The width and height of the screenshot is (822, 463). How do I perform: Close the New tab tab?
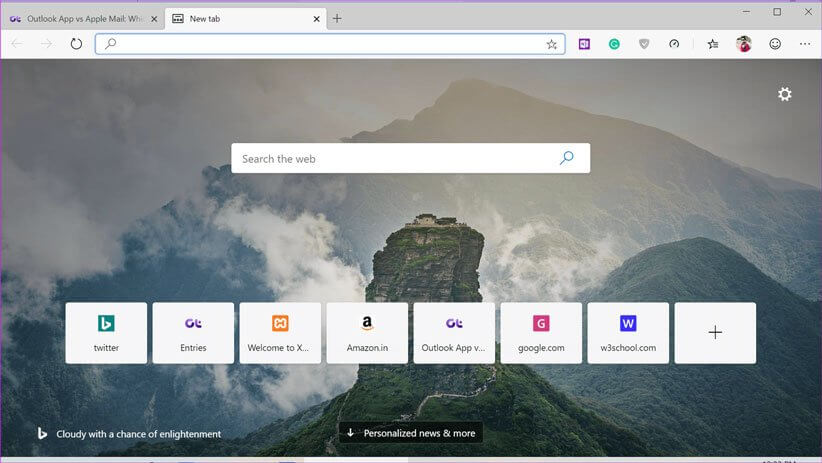coord(317,19)
